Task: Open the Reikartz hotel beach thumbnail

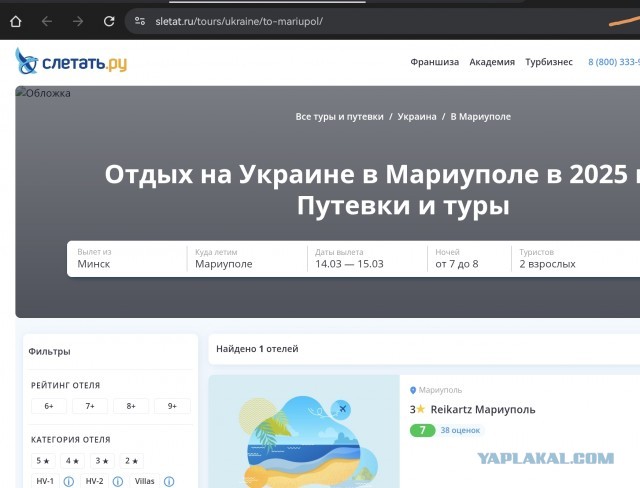Action: 304,432
